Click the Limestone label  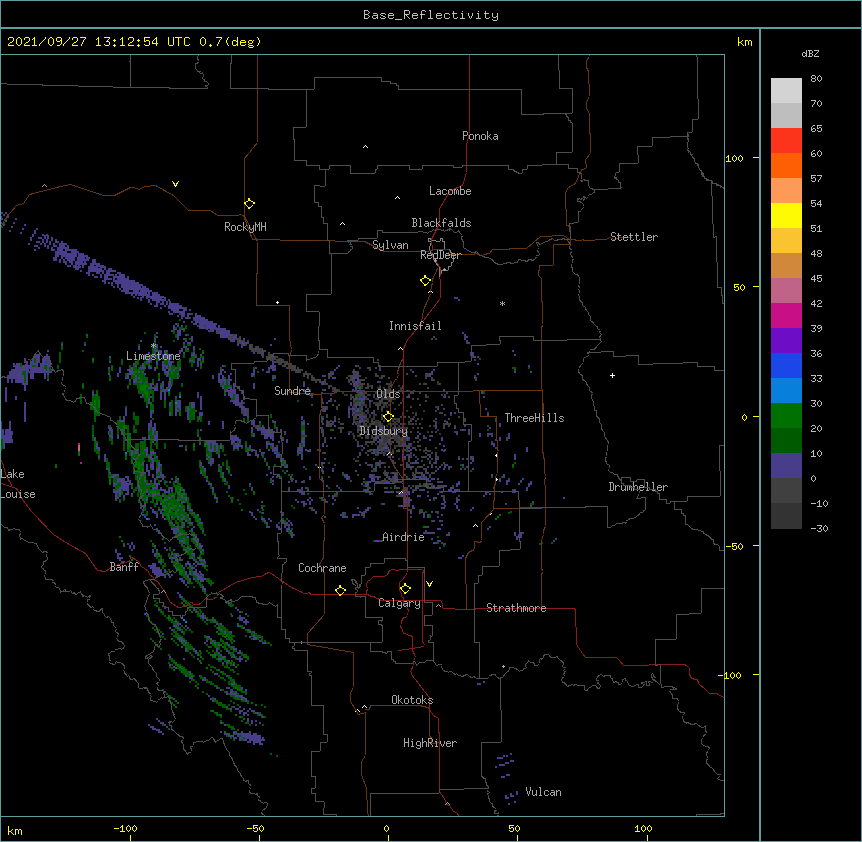[153, 356]
